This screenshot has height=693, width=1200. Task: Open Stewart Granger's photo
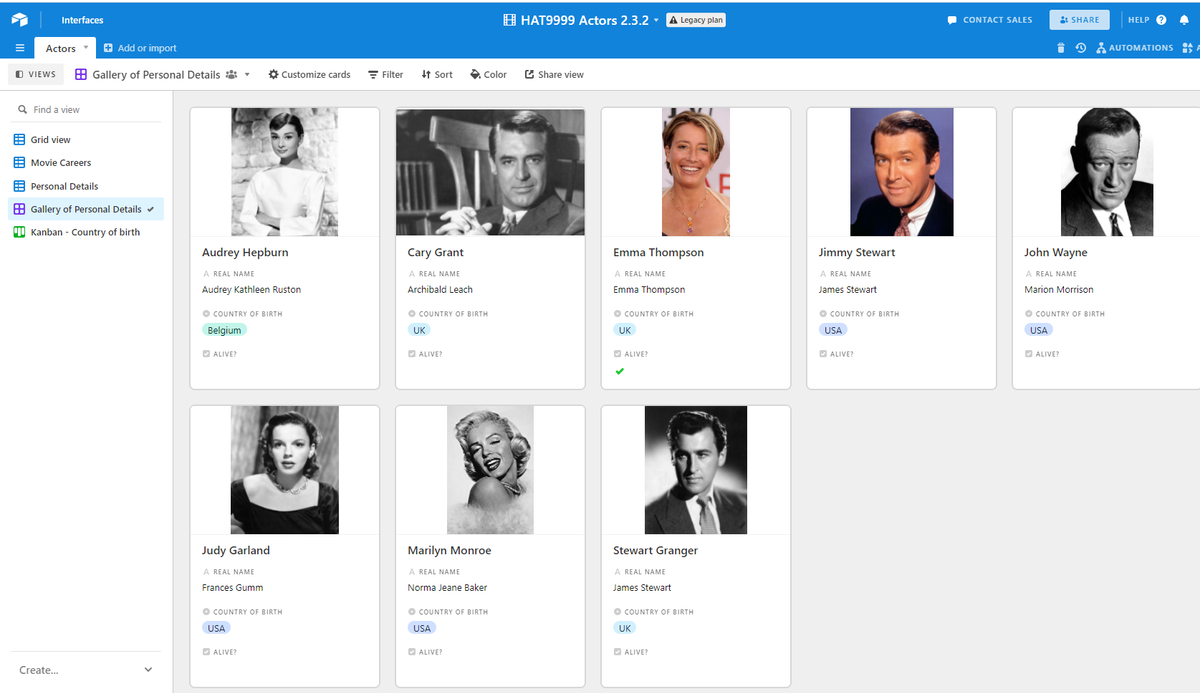696,470
